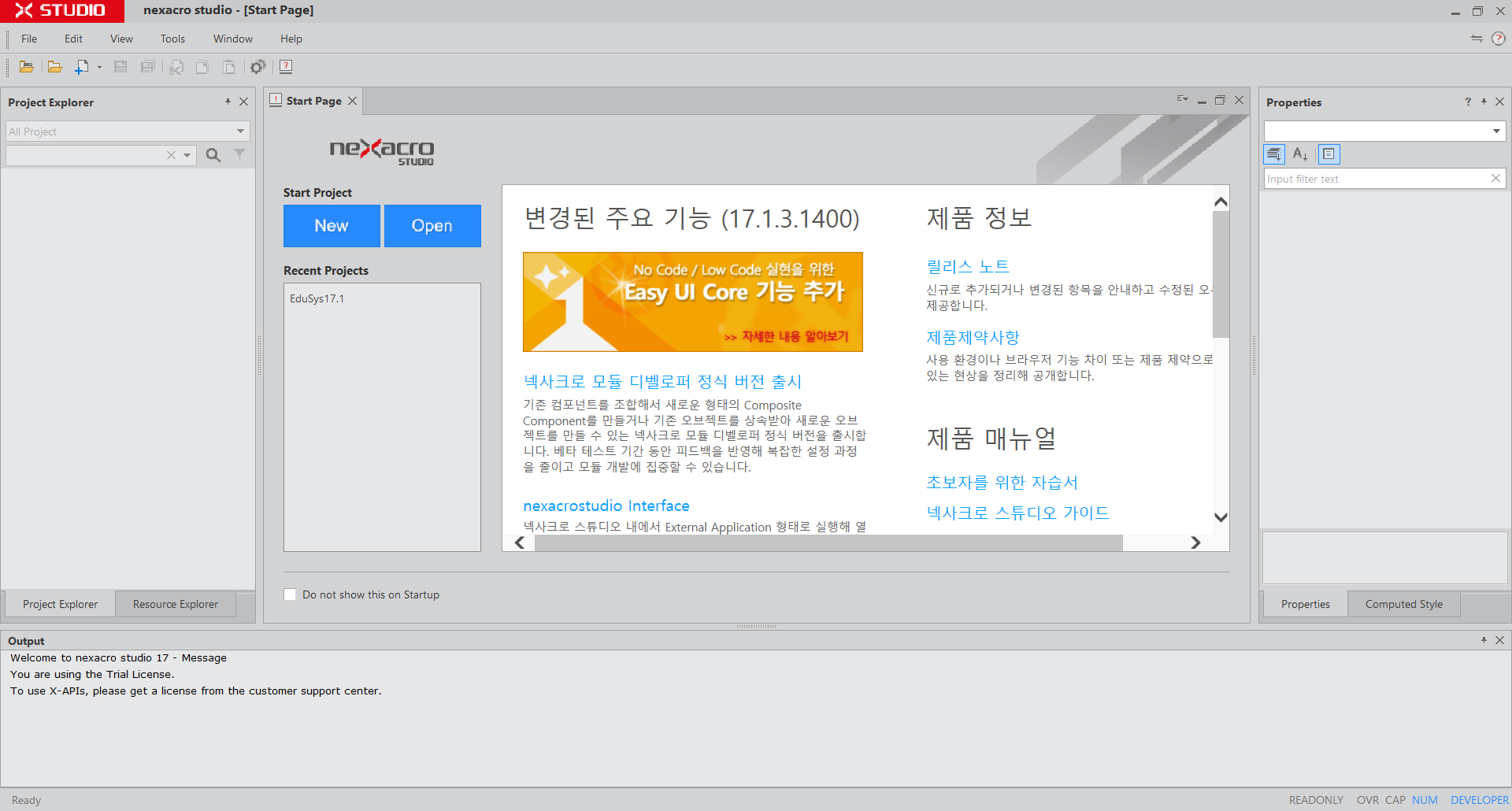
Task: Click the start page horizontal scrollbar thumb
Action: click(828, 543)
